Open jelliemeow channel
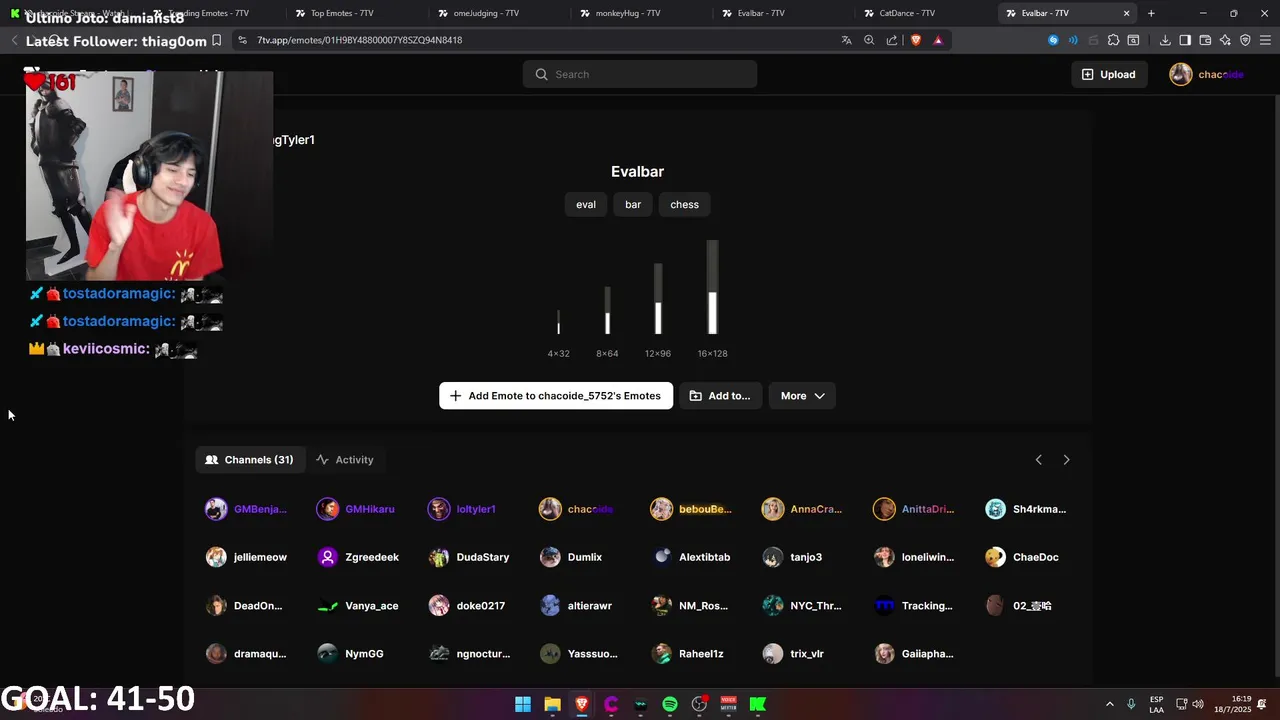The image size is (1280, 720). click(x=247, y=557)
